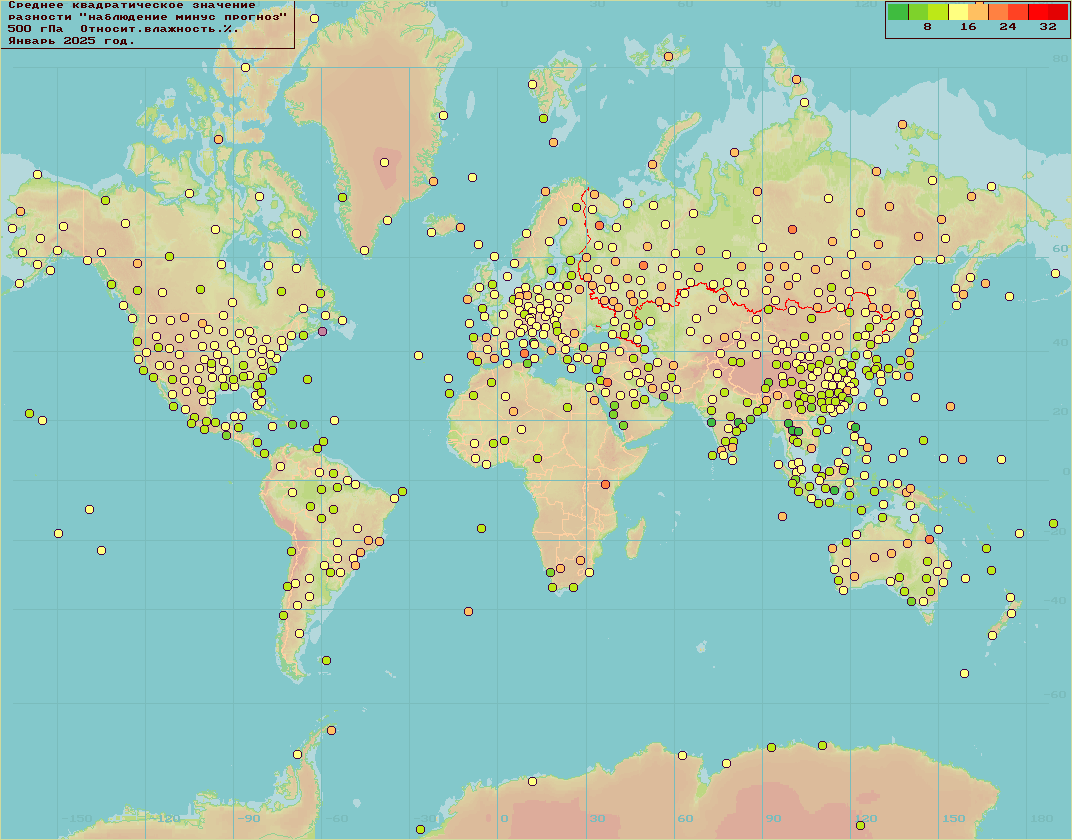Click the red station marker in northeastern Australia

click(x=929, y=539)
